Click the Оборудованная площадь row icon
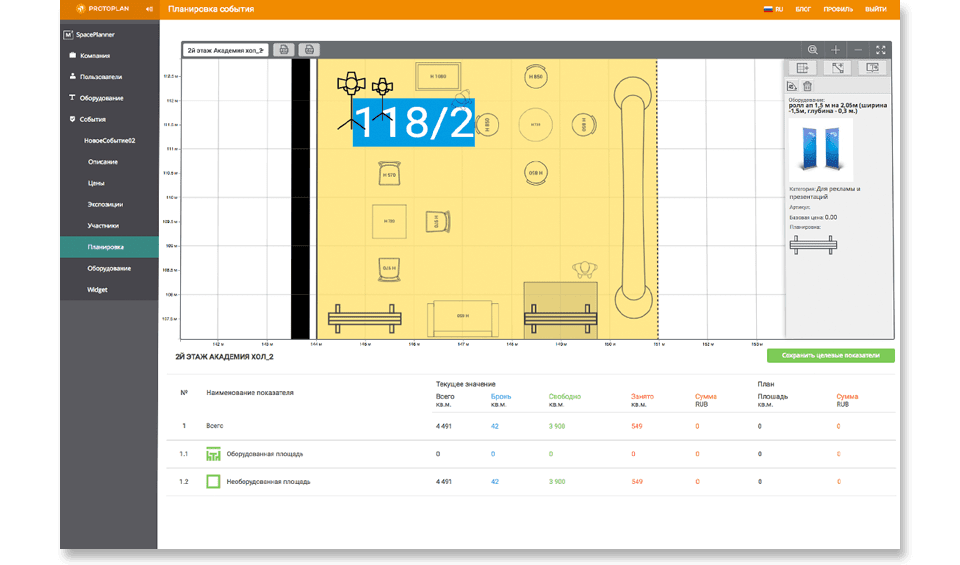The height and width of the screenshot is (565, 960). 213,454
